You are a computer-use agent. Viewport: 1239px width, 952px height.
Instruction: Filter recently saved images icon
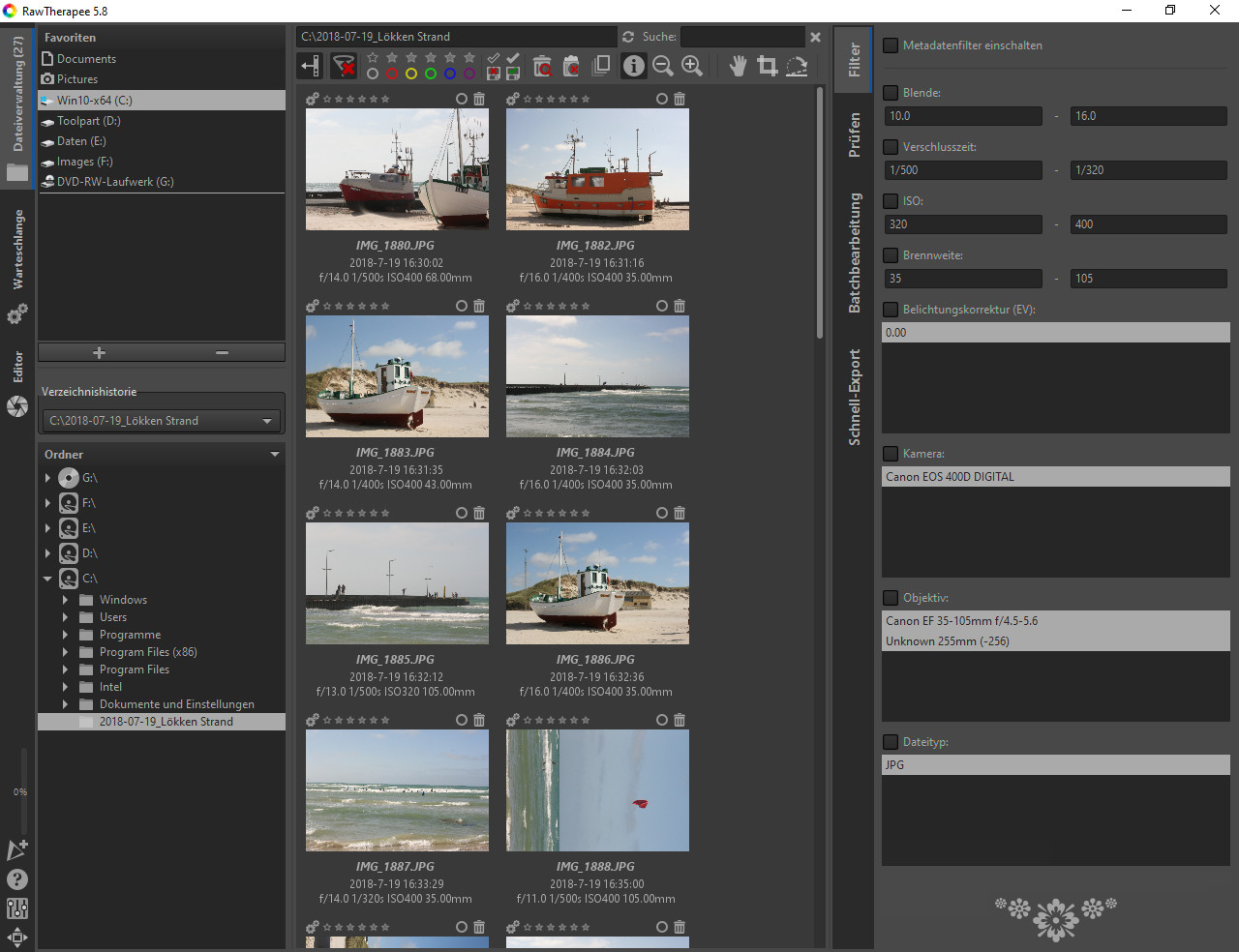coord(513,74)
